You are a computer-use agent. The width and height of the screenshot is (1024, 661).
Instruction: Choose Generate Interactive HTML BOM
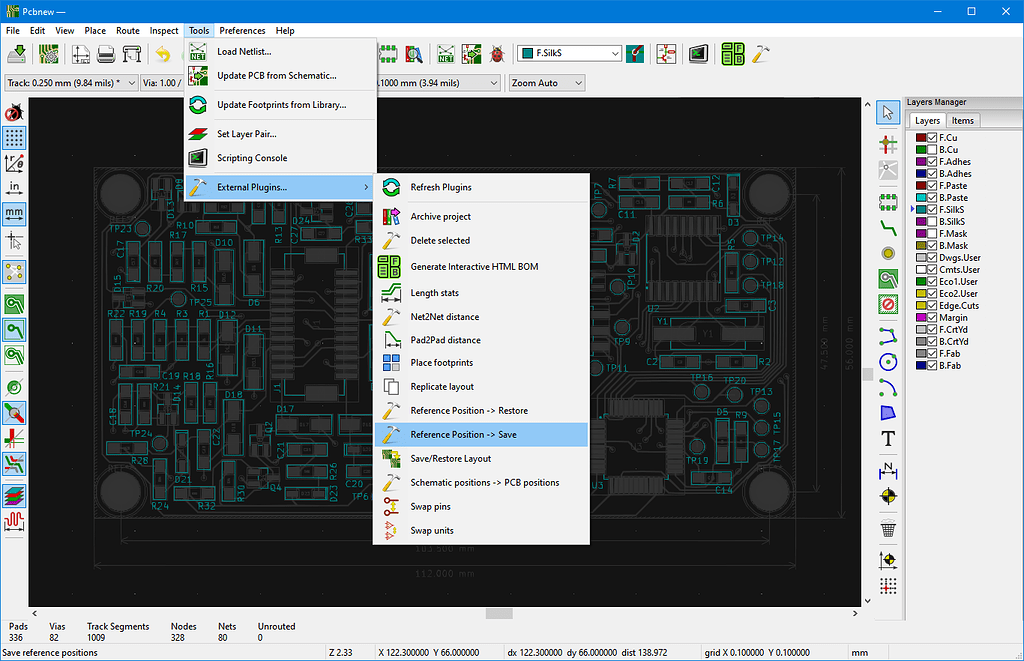474,267
